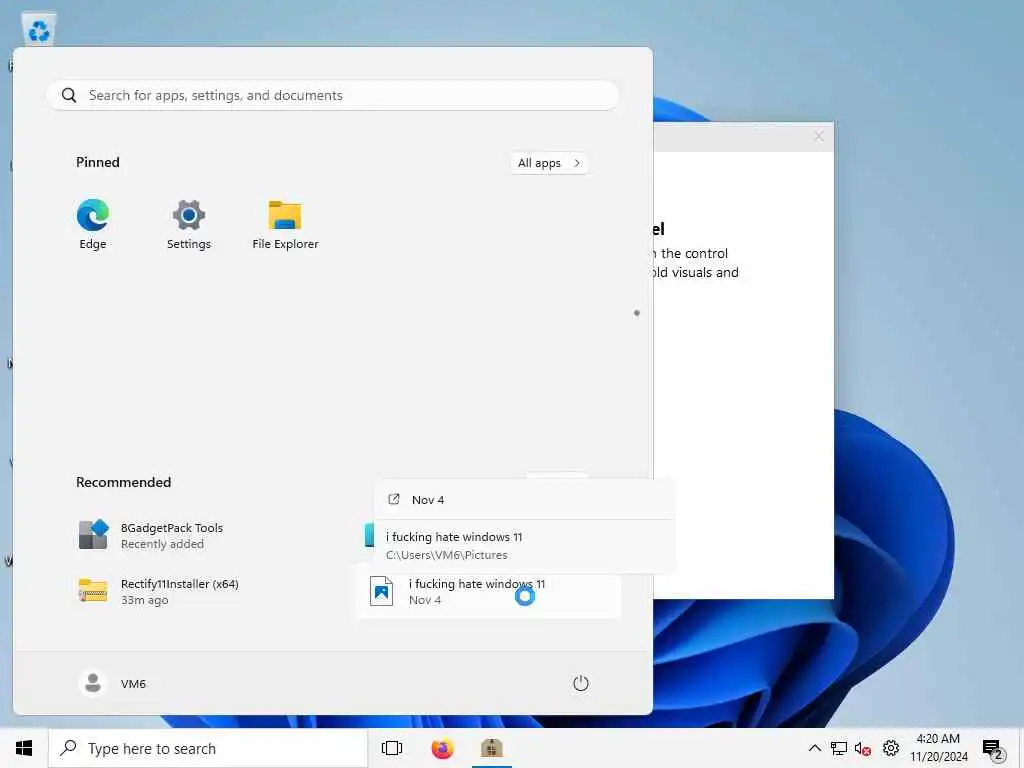This screenshot has height=768, width=1024.
Task: Launch File Explorer from pinned apps
Action: (x=285, y=224)
